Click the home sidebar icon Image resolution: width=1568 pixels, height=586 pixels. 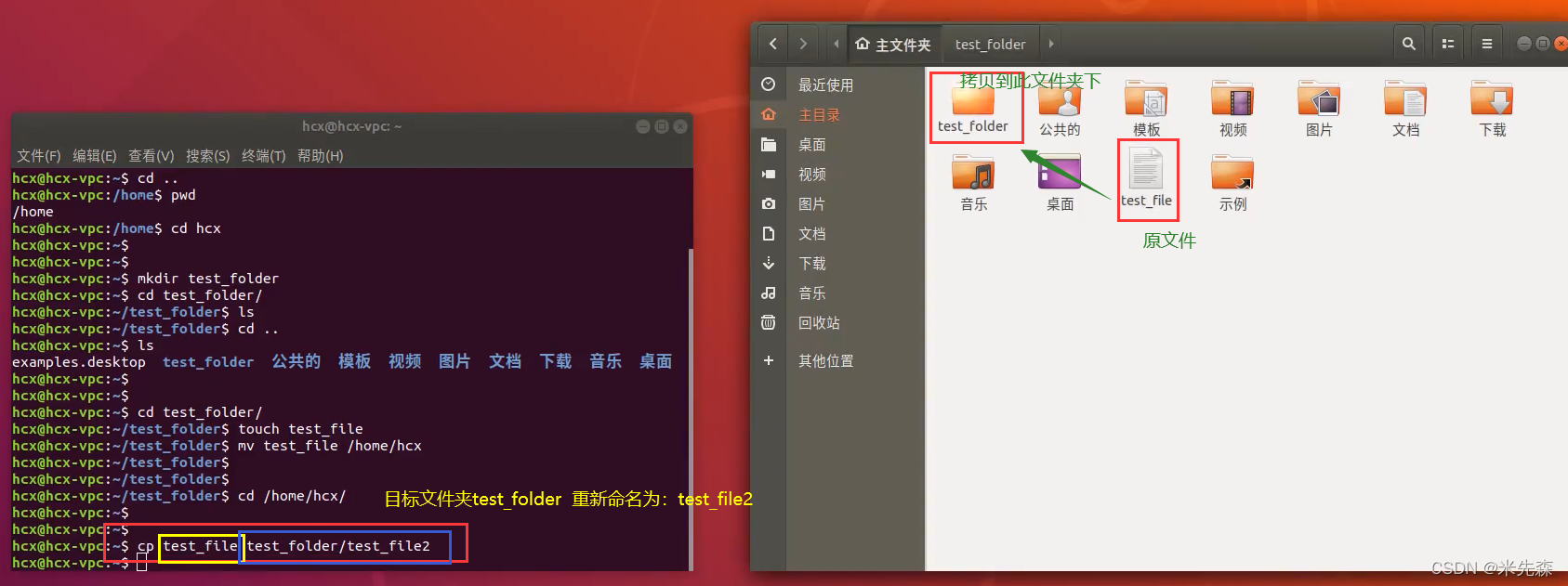[x=769, y=114]
